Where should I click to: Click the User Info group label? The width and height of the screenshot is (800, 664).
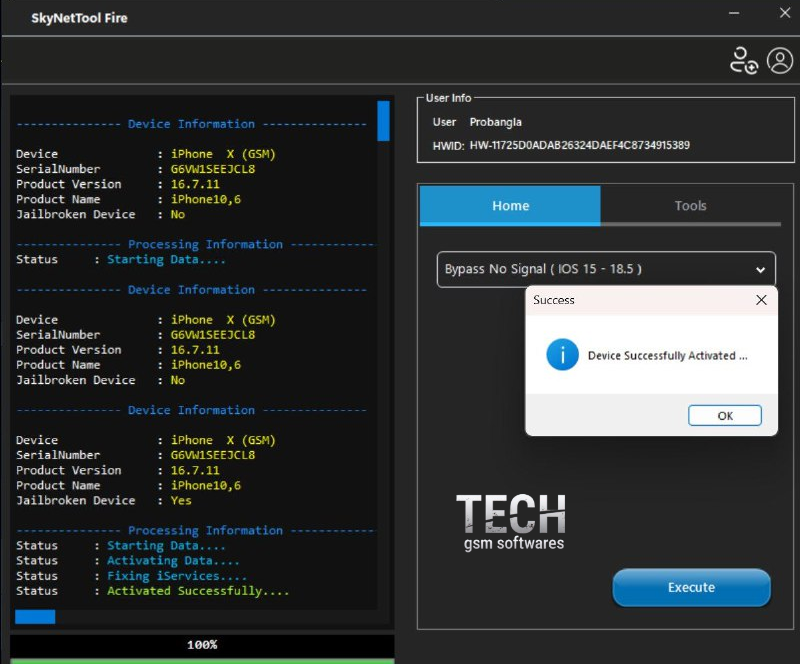tap(448, 98)
